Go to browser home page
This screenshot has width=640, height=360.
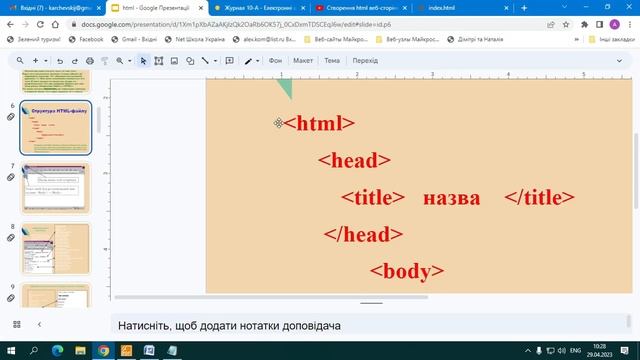[55, 24]
